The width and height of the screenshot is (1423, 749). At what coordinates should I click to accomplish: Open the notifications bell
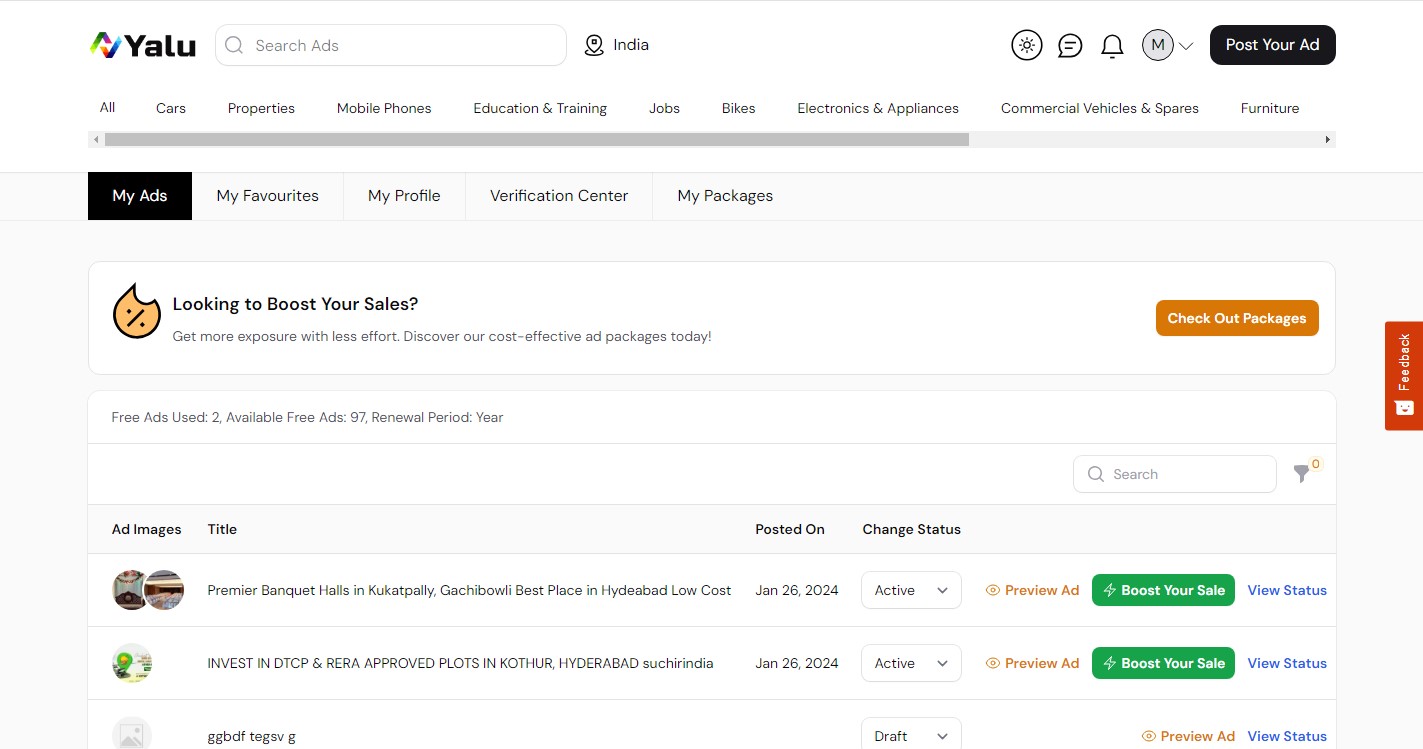pyautogui.click(x=1112, y=46)
